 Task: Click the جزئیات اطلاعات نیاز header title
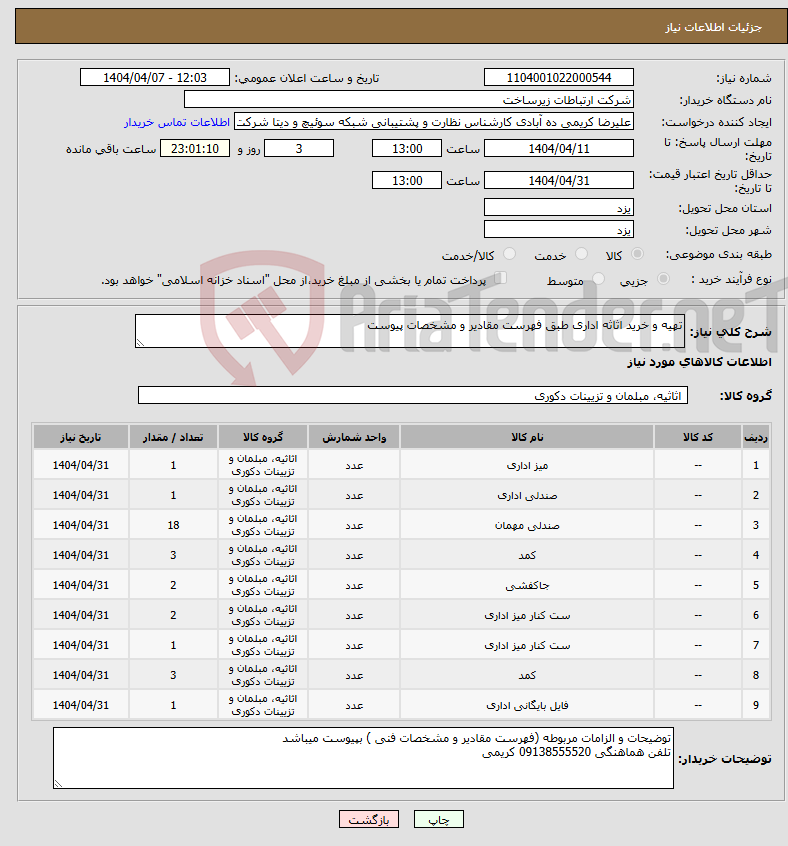coord(713,27)
